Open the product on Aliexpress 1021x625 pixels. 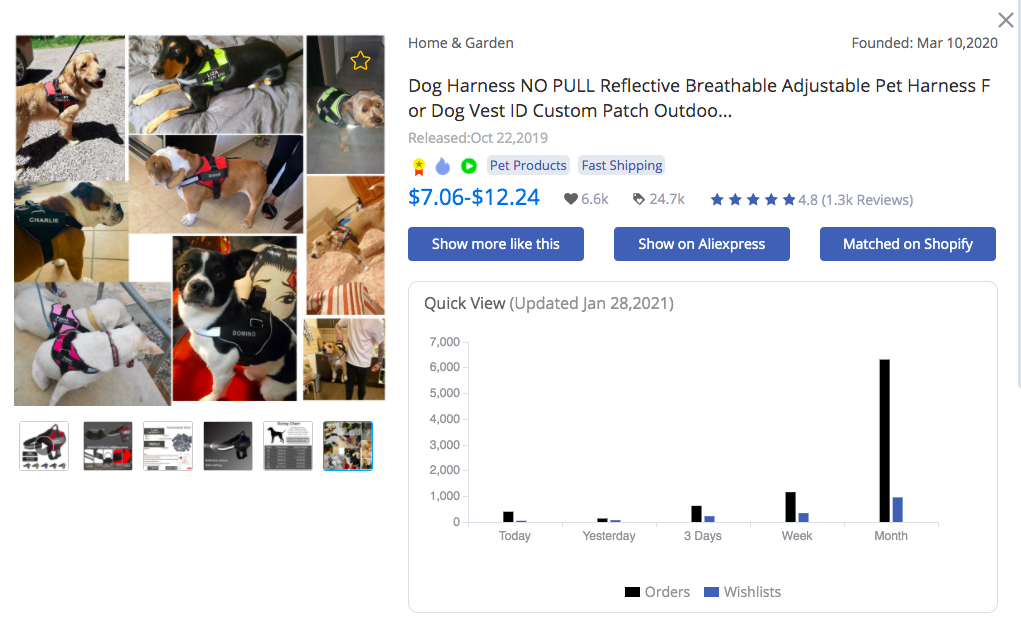[701, 244]
